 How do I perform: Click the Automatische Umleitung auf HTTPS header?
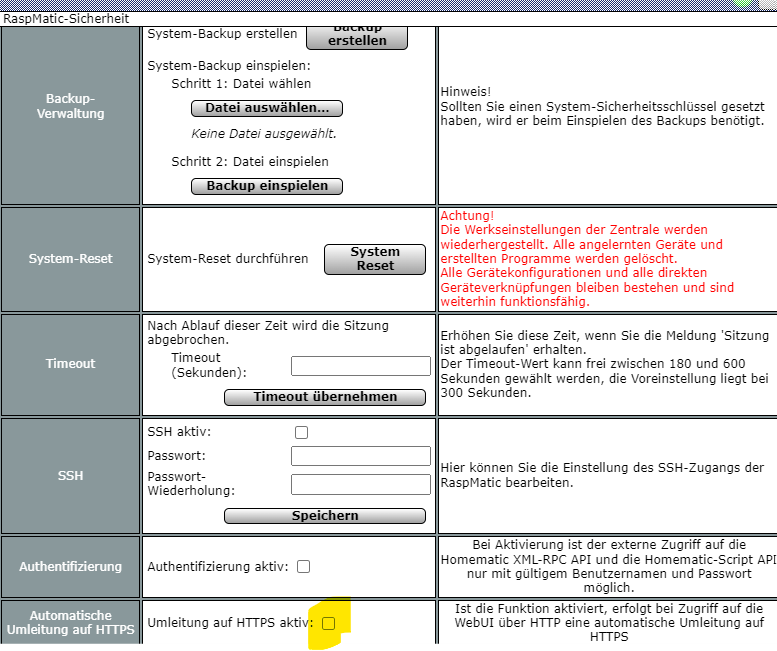pyautogui.click(x=70, y=622)
